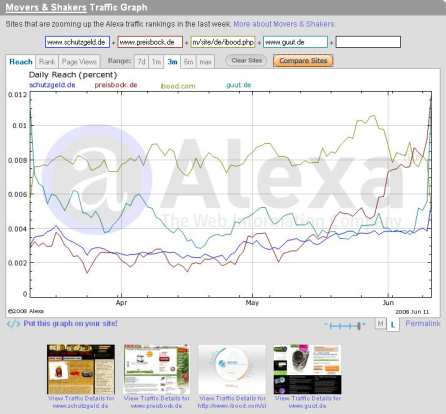The image size is (446, 414).
Task: Click the 0.012 y-axis value
Action: (x=17, y=95)
